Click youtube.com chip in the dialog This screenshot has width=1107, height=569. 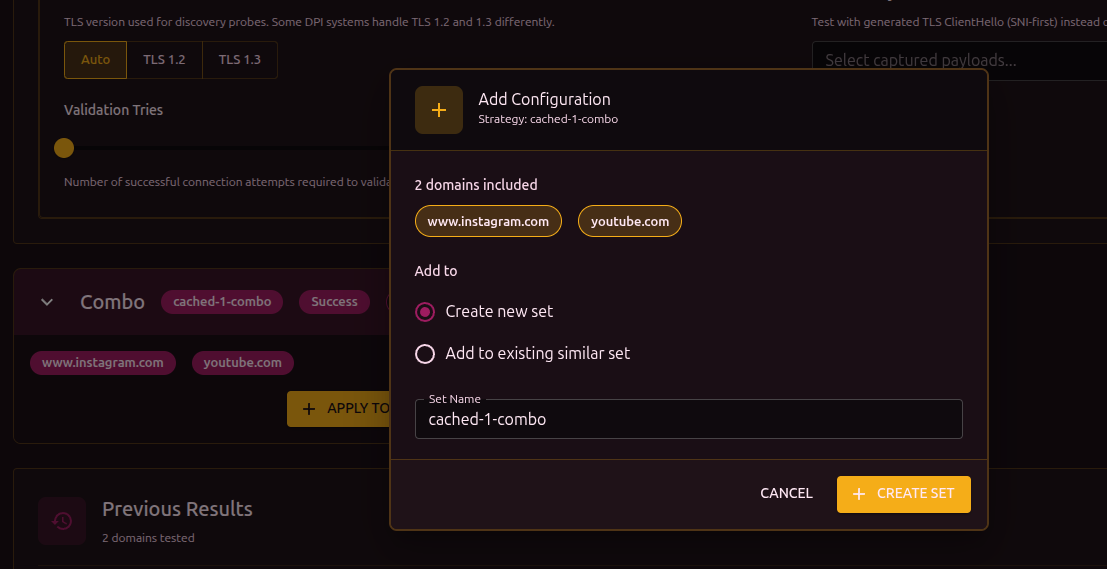tap(630, 222)
